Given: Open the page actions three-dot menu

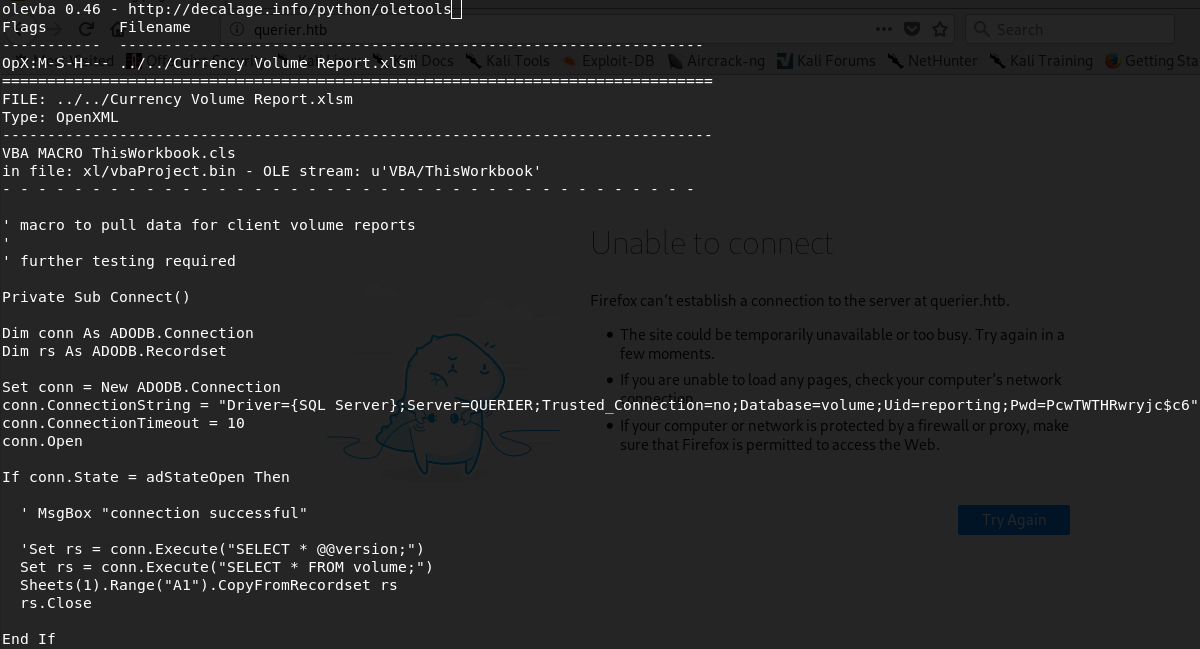Looking at the screenshot, I should point(885,29).
